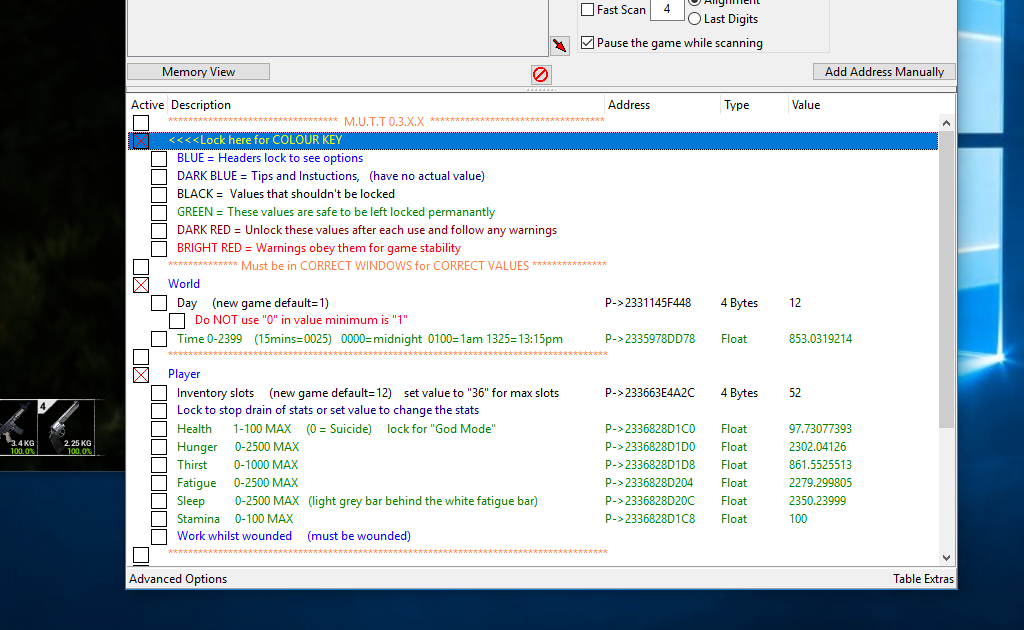The image size is (1024, 630).
Task: Tick the Do NOT use "0" warning checkbox
Action: click(x=177, y=321)
